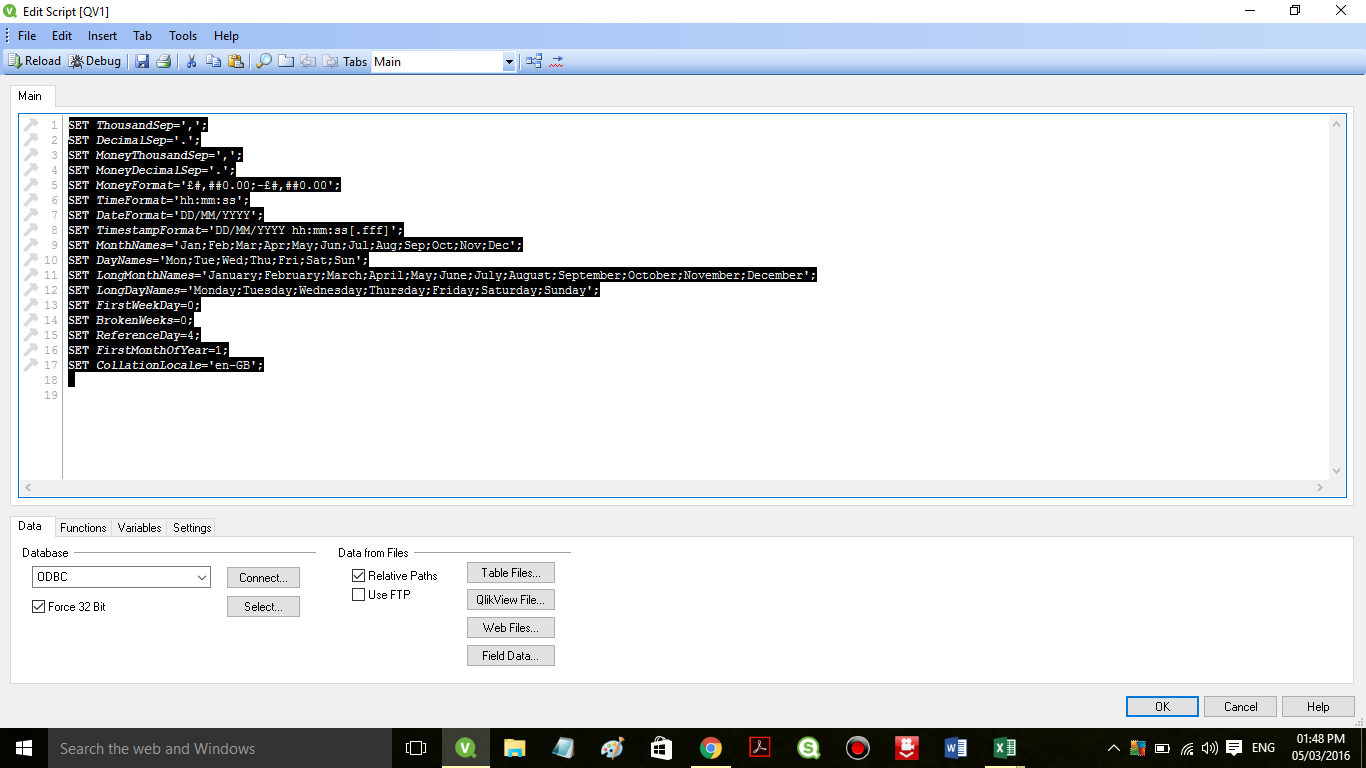The width and height of the screenshot is (1366, 768).
Task: Paste from clipboard using the toolbar icon
Action: [x=236, y=61]
